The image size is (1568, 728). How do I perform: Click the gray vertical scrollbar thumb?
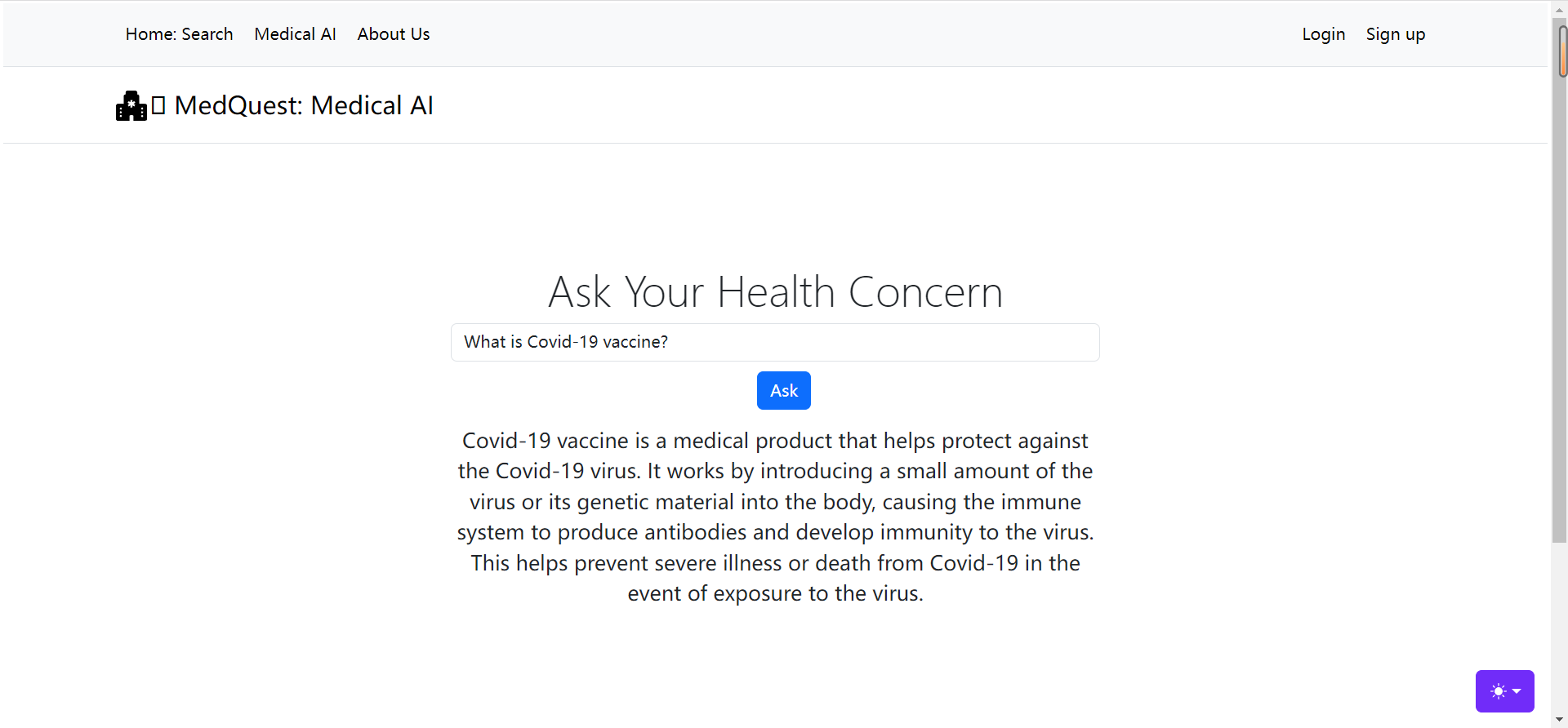point(1560,279)
